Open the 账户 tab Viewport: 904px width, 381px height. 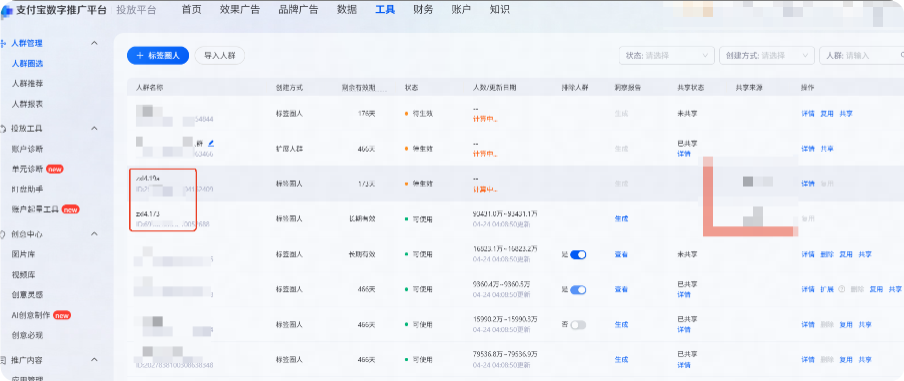pos(461,9)
